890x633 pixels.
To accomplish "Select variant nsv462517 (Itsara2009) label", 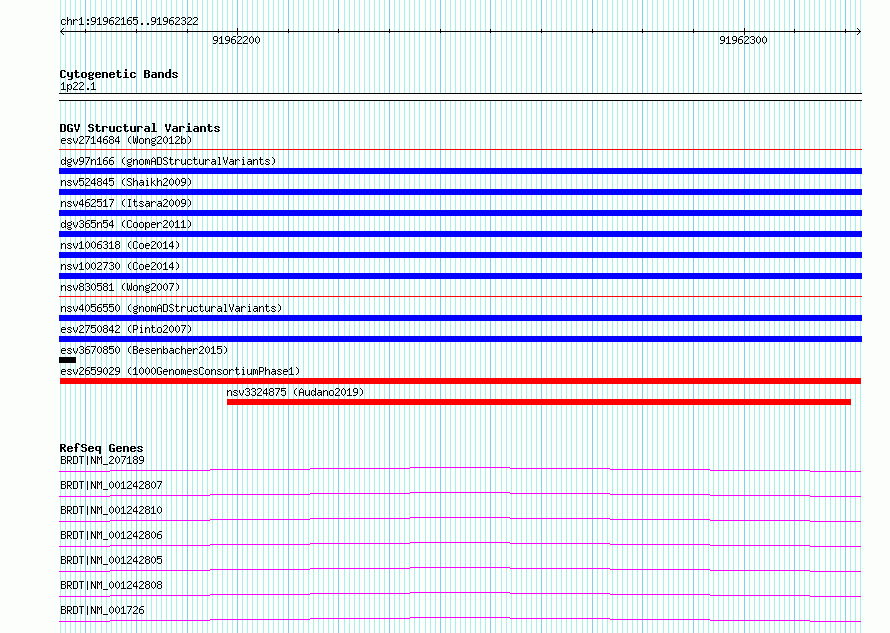I will click(126, 203).
